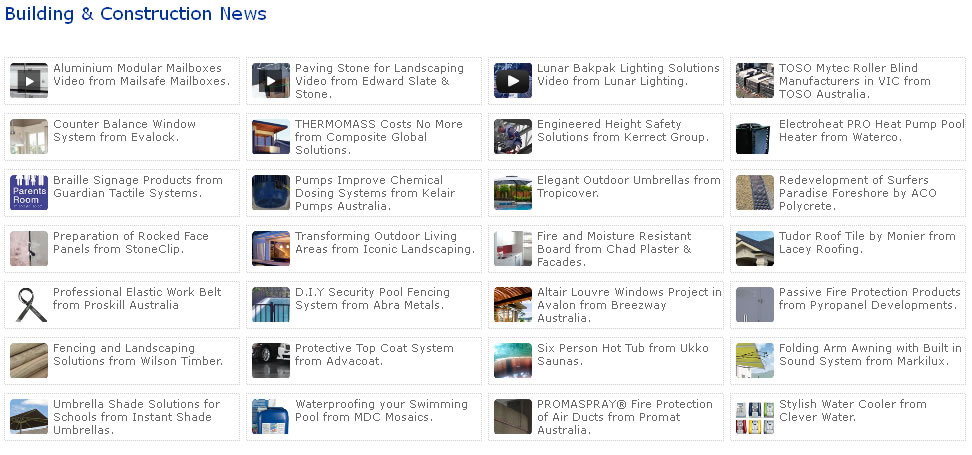Open Stylish Water Cooler from Clever Water link
The height and width of the screenshot is (455, 972).
click(x=853, y=410)
